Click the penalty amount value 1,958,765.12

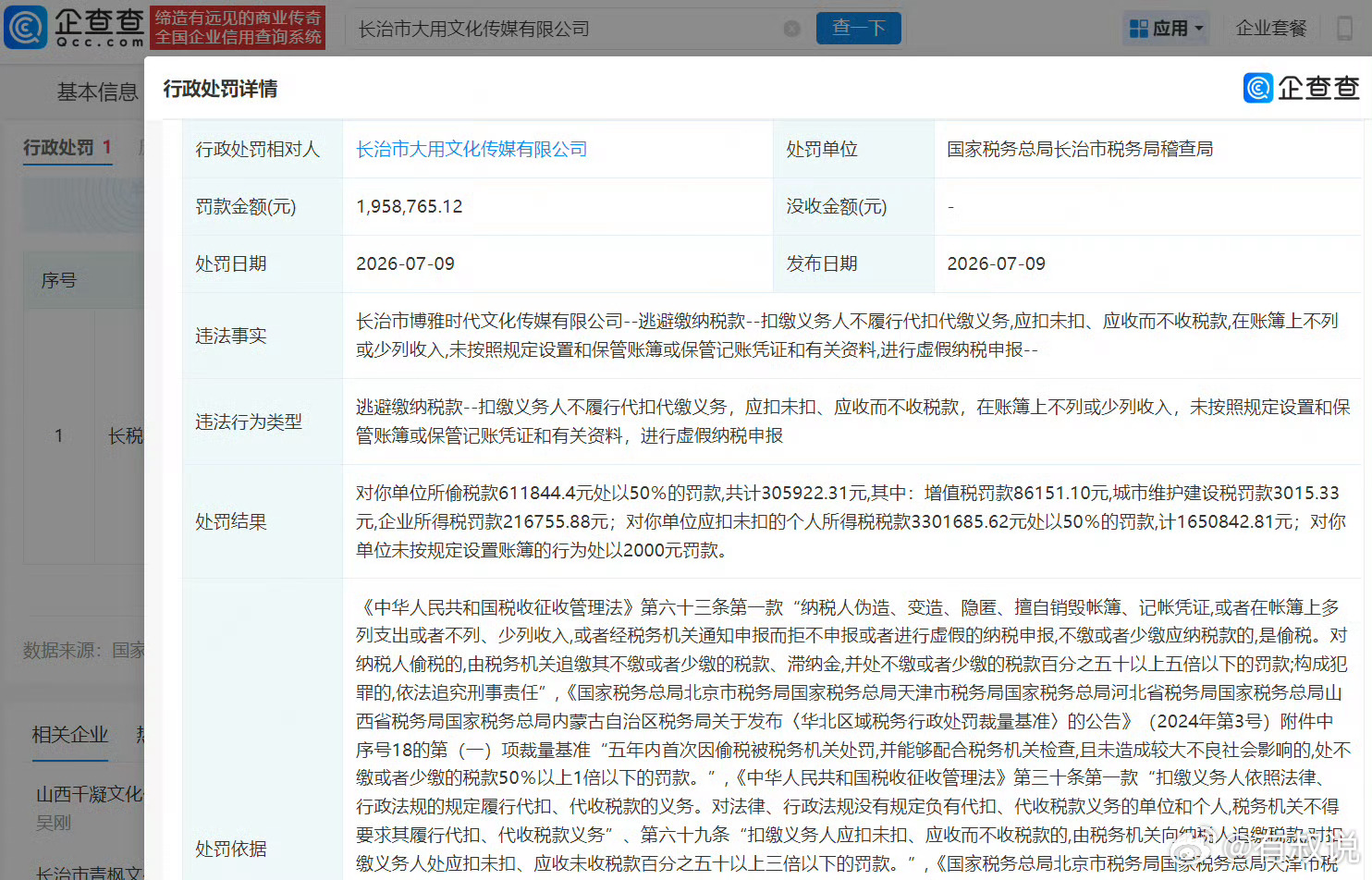point(409,206)
